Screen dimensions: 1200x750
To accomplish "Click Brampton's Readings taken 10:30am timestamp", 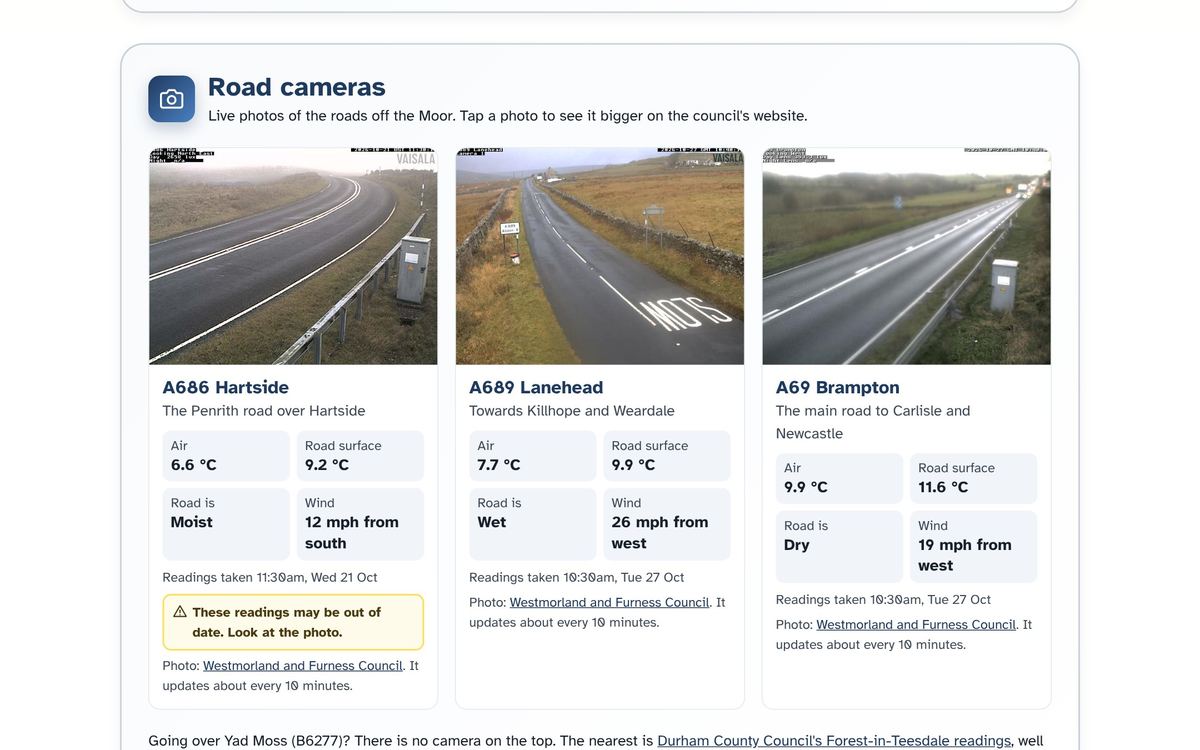I will tap(883, 599).
